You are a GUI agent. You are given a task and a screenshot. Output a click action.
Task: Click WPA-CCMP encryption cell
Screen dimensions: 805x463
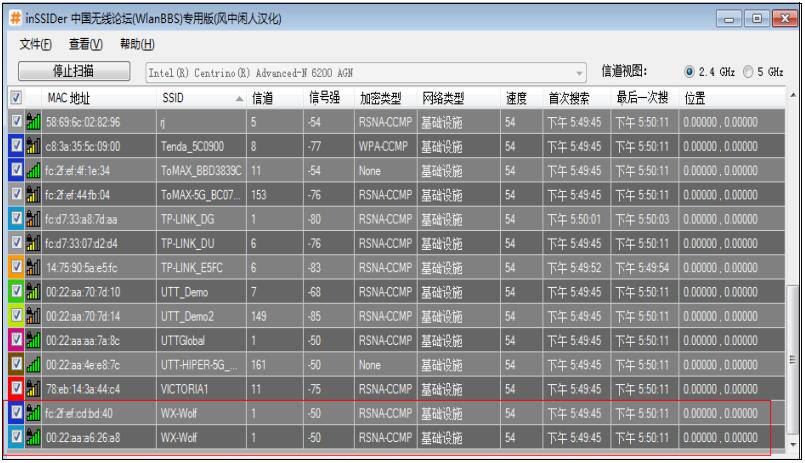click(x=383, y=146)
